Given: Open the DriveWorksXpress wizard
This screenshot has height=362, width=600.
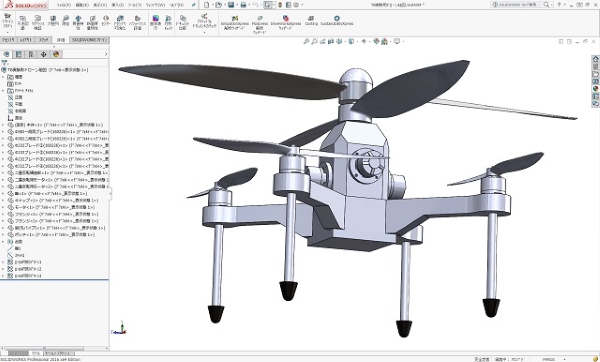Looking at the screenshot, I should (x=285, y=23).
